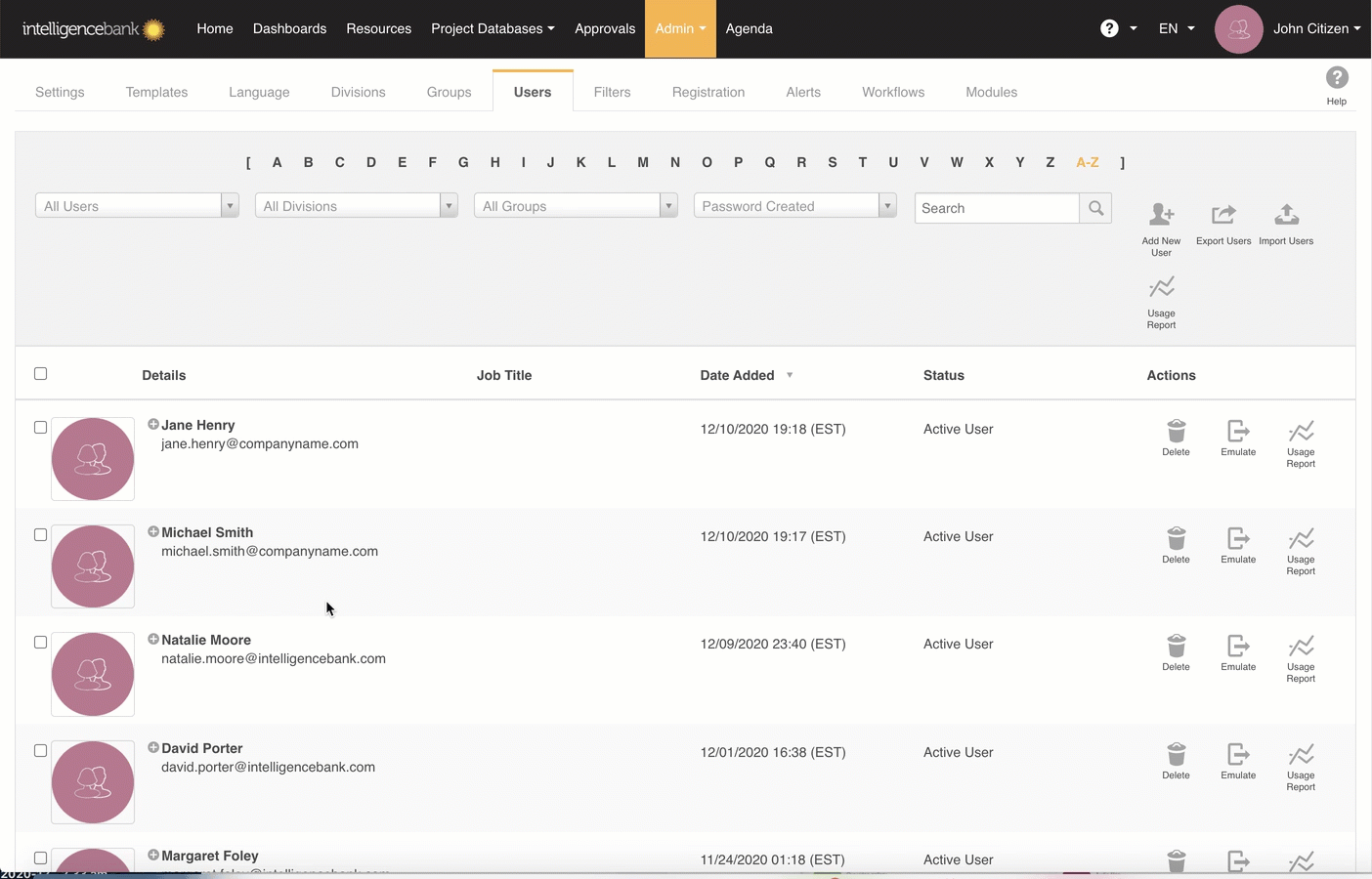Click the Import Users icon
This screenshot has height=879, width=1372.
[1286, 215]
